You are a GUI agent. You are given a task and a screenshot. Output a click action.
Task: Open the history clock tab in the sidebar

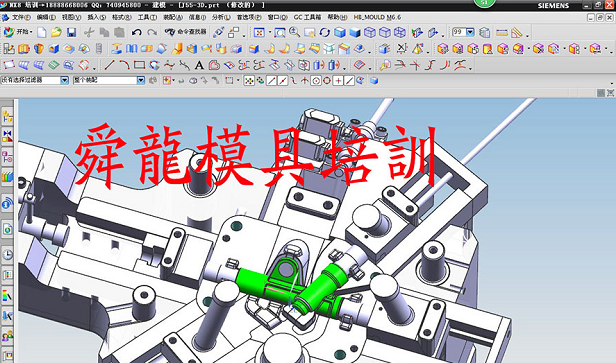(x=7, y=255)
